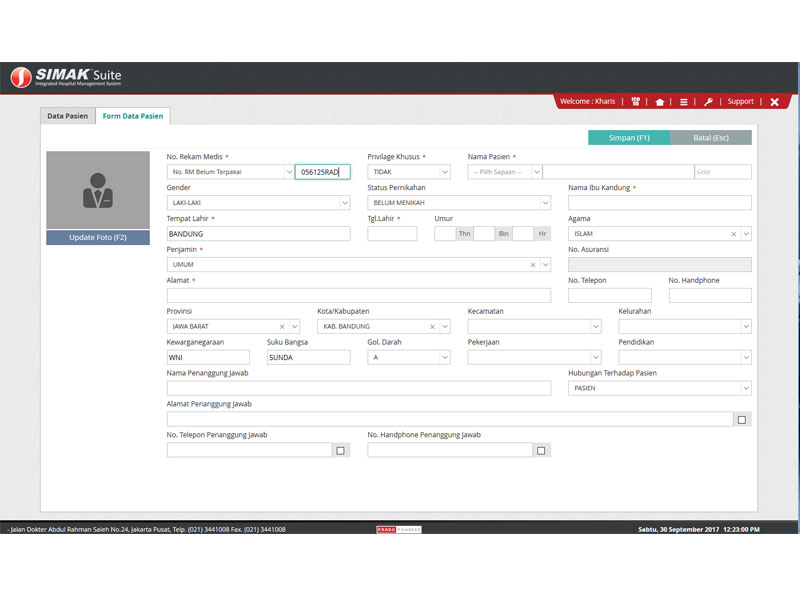Switch to the Data Pasien tab
Viewport: 800px width, 600px height.
[x=68, y=116]
